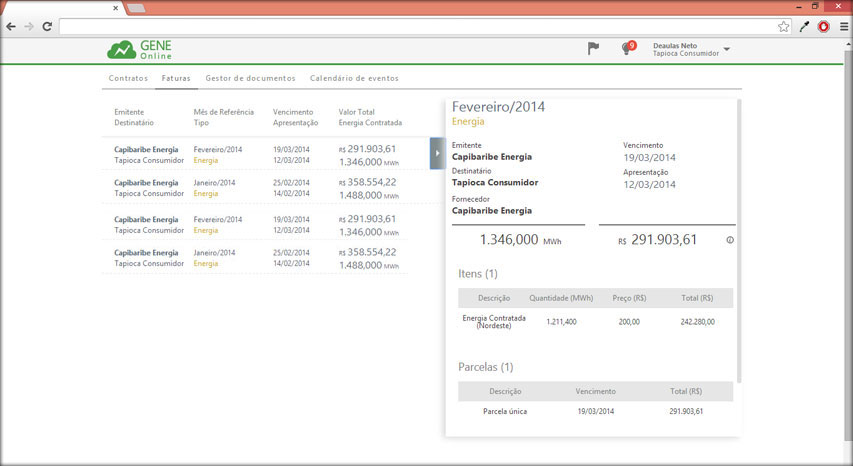Click the 1.346,000 MWh total in panel

click(x=520, y=240)
